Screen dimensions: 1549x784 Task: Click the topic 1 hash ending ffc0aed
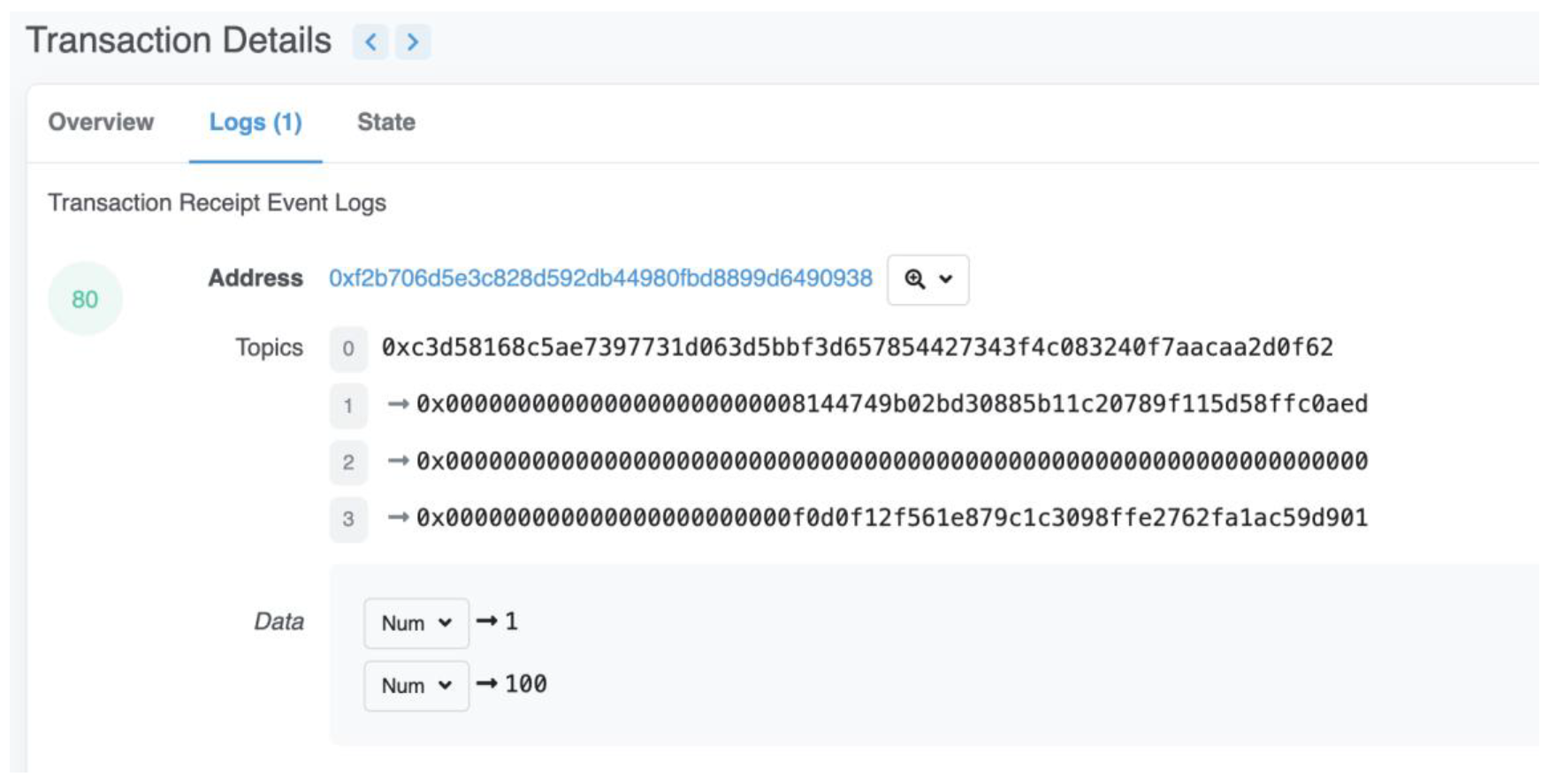891,404
